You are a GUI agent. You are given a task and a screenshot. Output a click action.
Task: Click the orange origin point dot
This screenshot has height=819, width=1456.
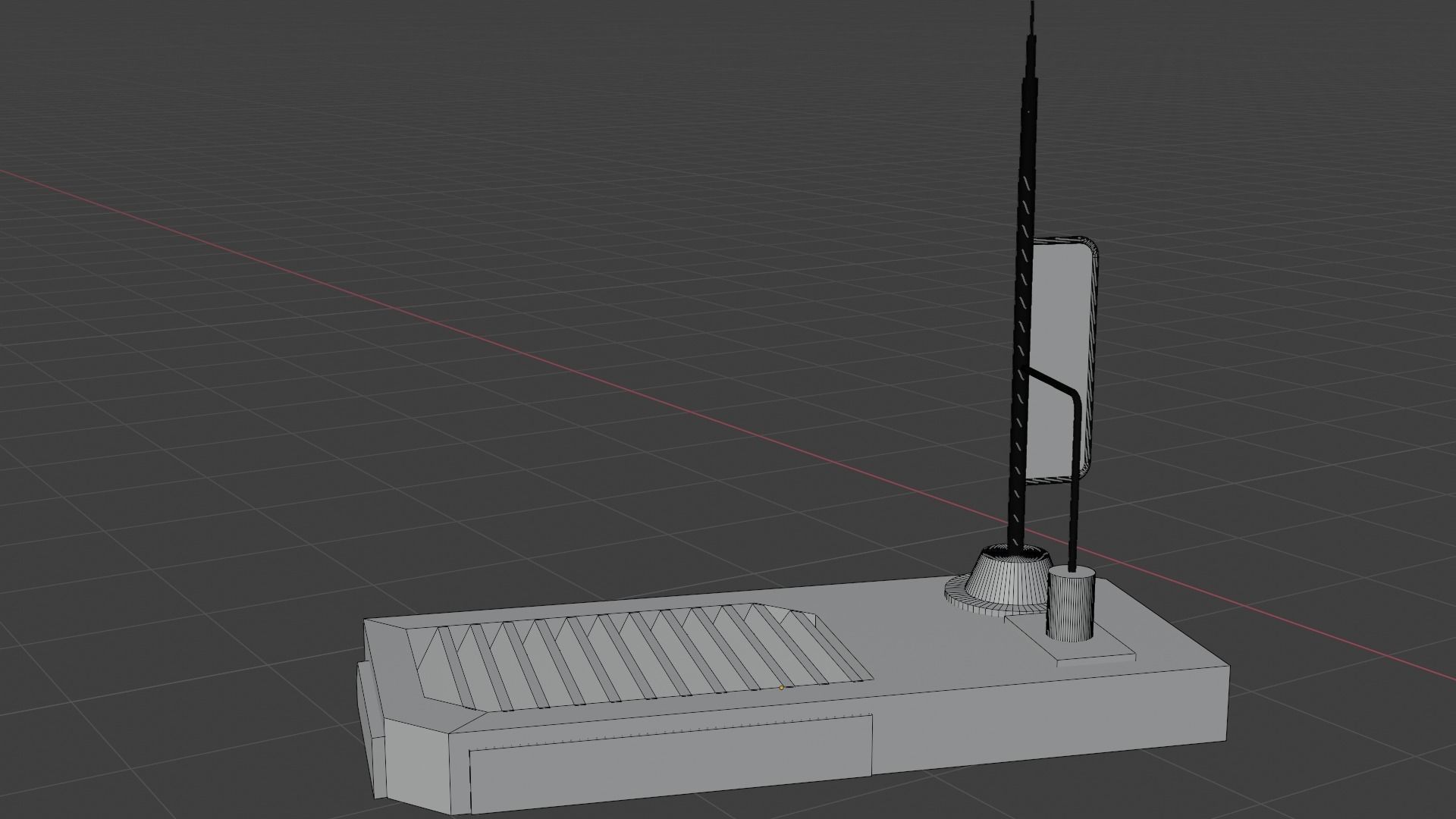point(781,688)
